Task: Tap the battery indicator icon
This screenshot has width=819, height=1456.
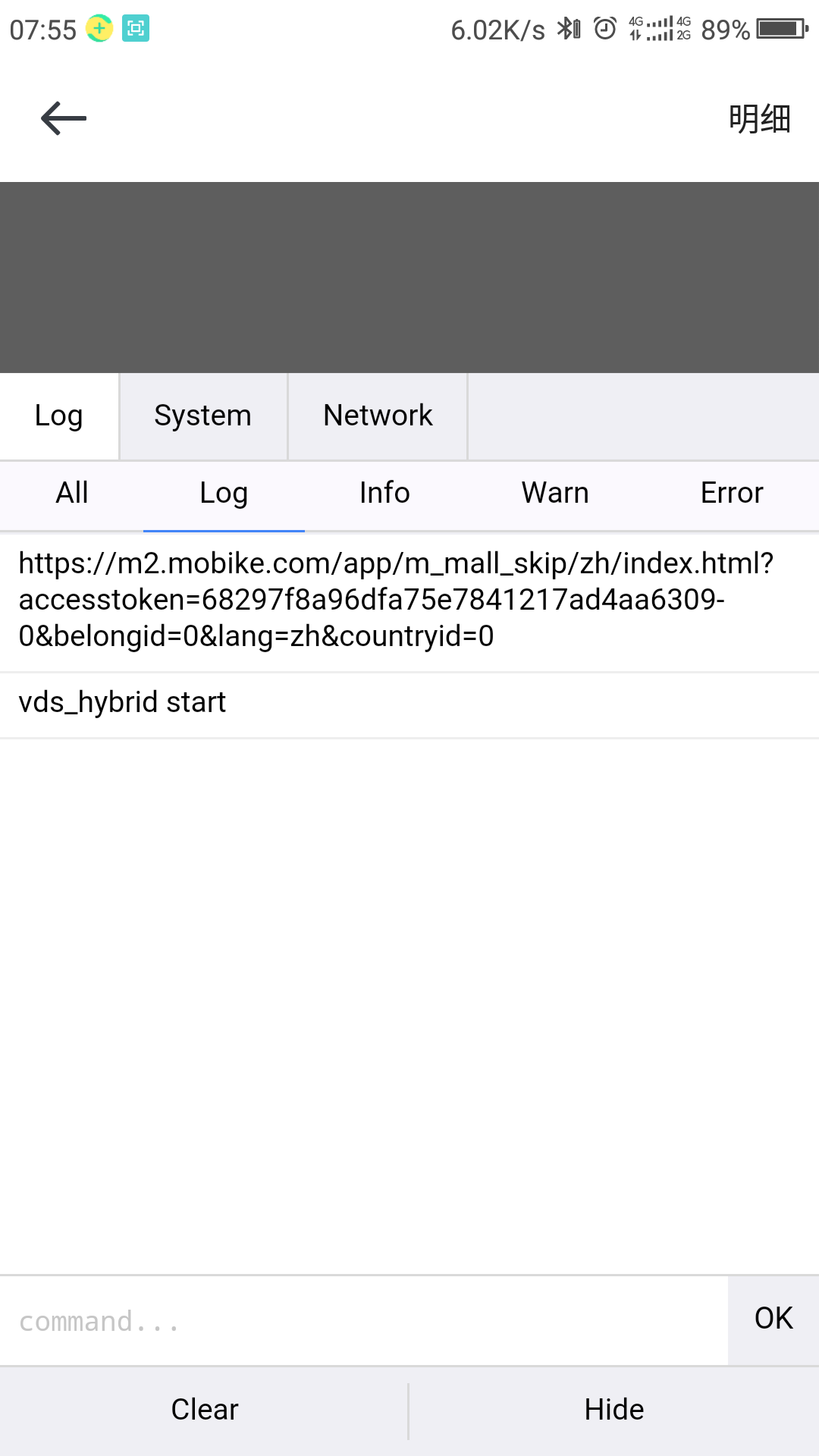Action: point(783,29)
